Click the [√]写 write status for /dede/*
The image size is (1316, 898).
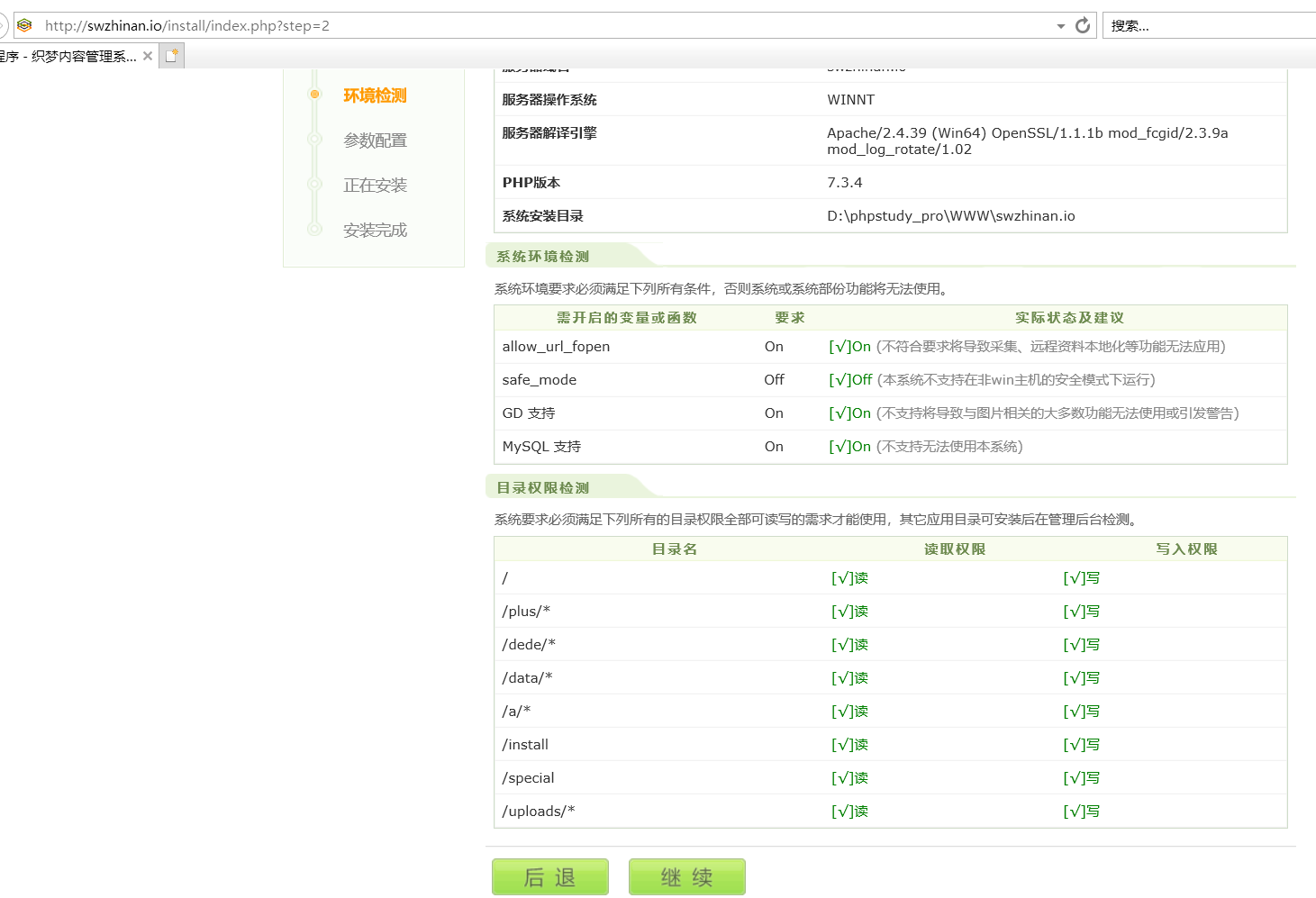[x=1081, y=645]
